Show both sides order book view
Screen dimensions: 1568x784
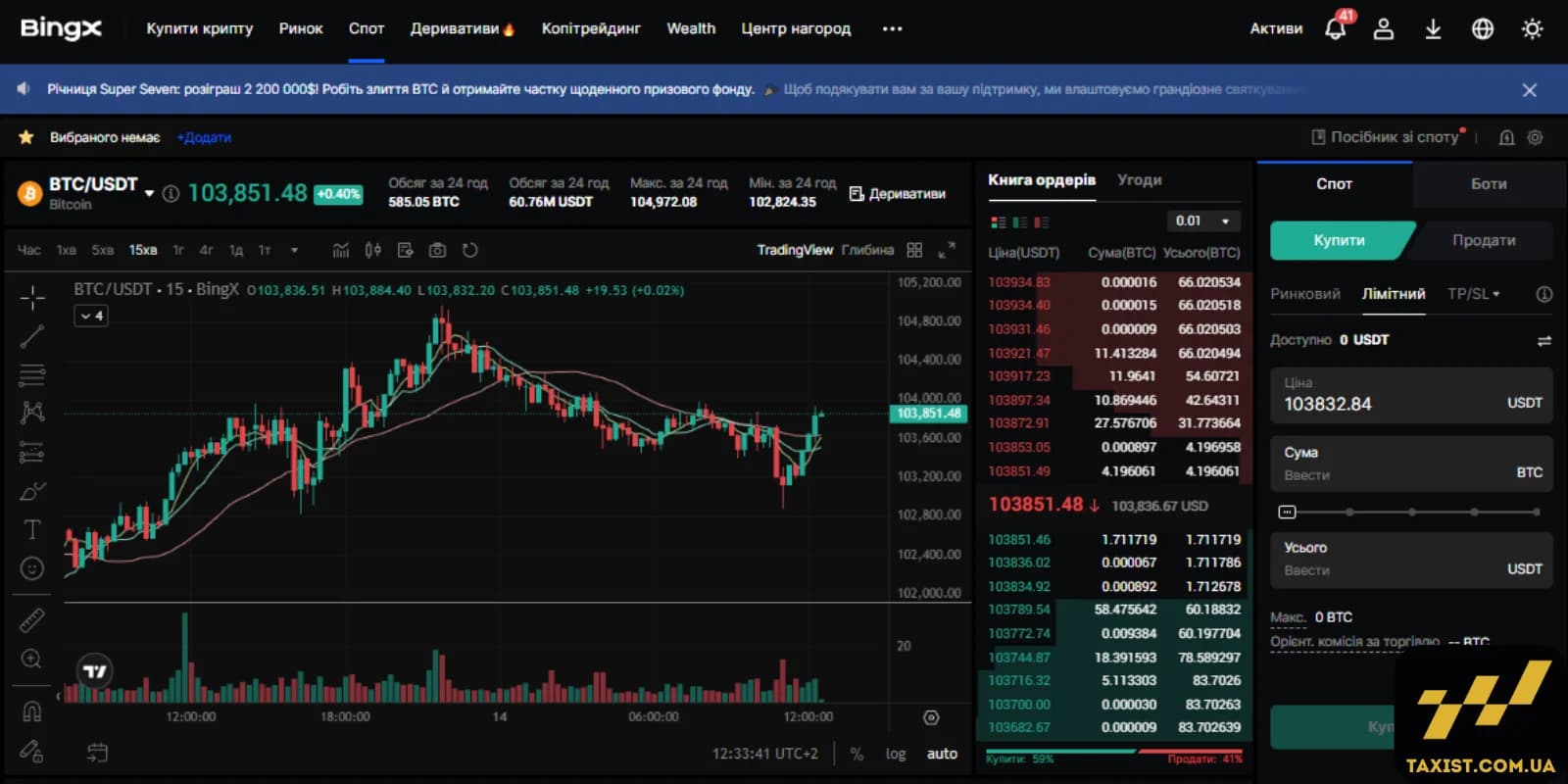(x=999, y=221)
